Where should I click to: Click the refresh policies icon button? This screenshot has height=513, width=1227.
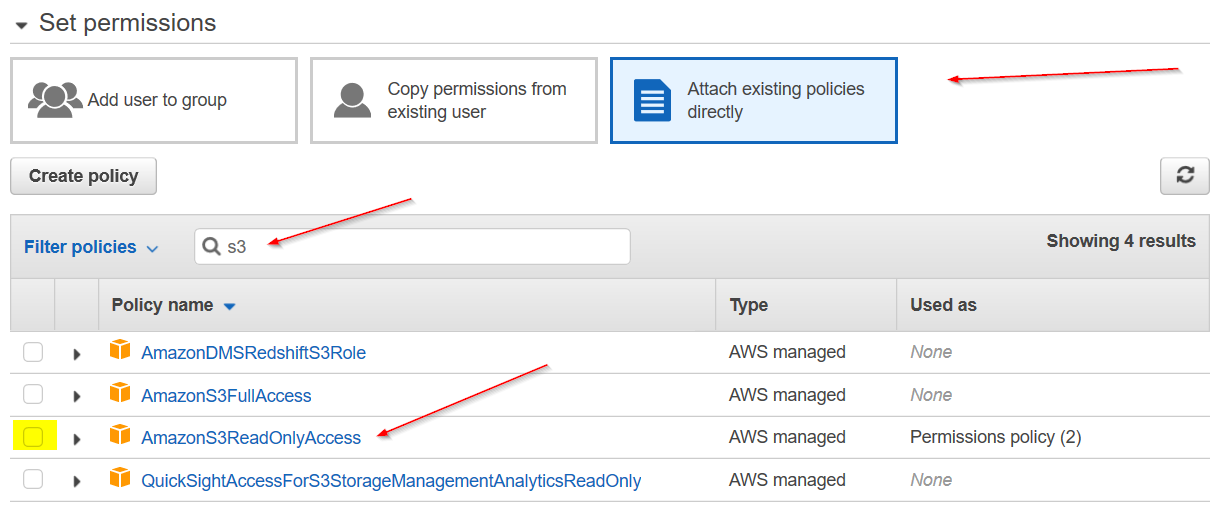coord(1185,176)
